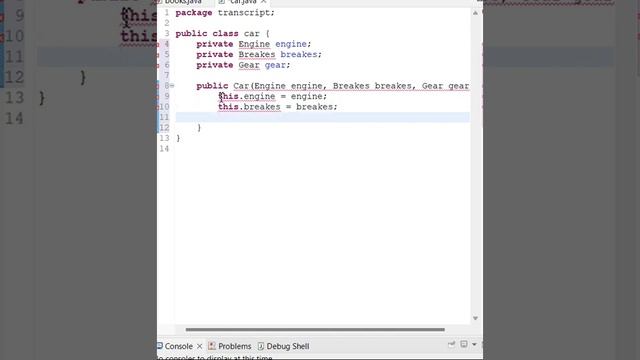Click 'this.breakes' on line 10
Image resolution: width=640 pixels, height=360 pixels.
(x=249, y=107)
